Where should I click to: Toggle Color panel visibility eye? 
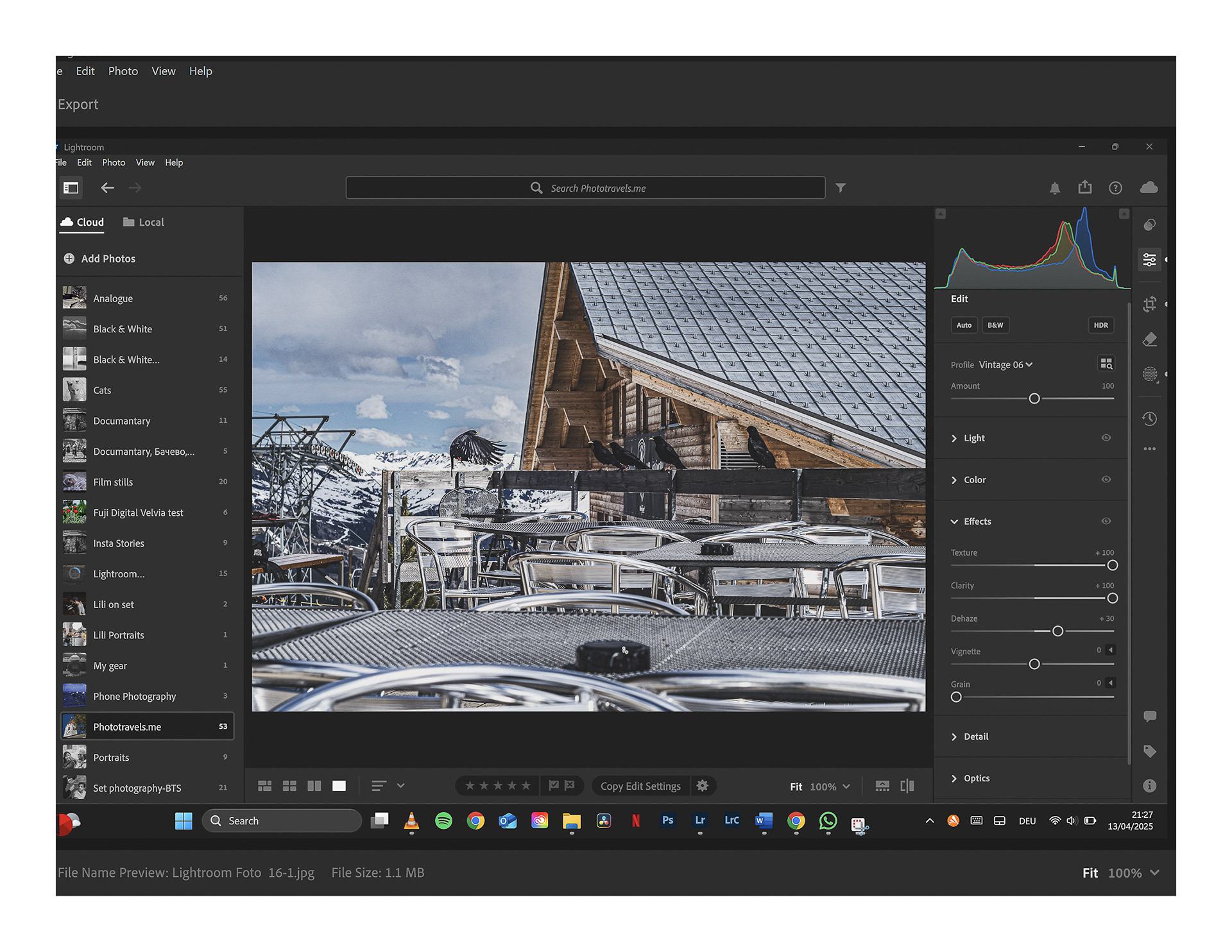tap(1106, 479)
